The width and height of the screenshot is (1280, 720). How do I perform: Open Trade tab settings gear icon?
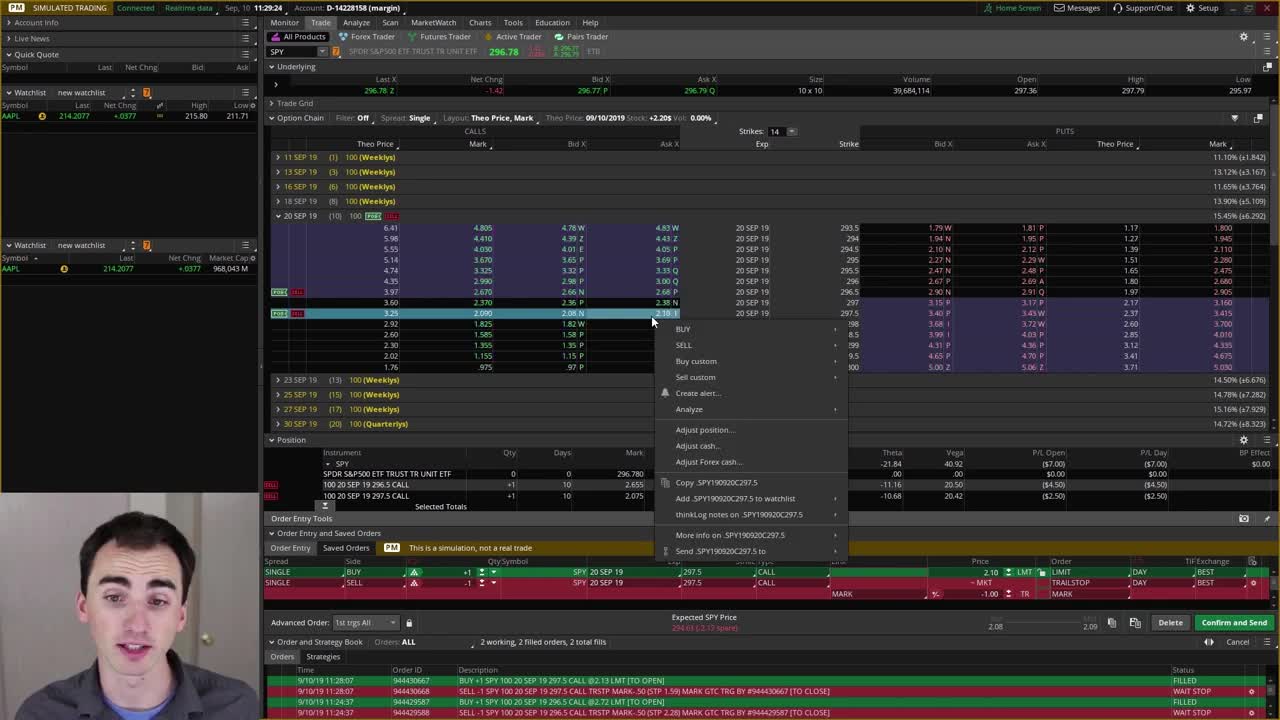pyautogui.click(x=1244, y=37)
